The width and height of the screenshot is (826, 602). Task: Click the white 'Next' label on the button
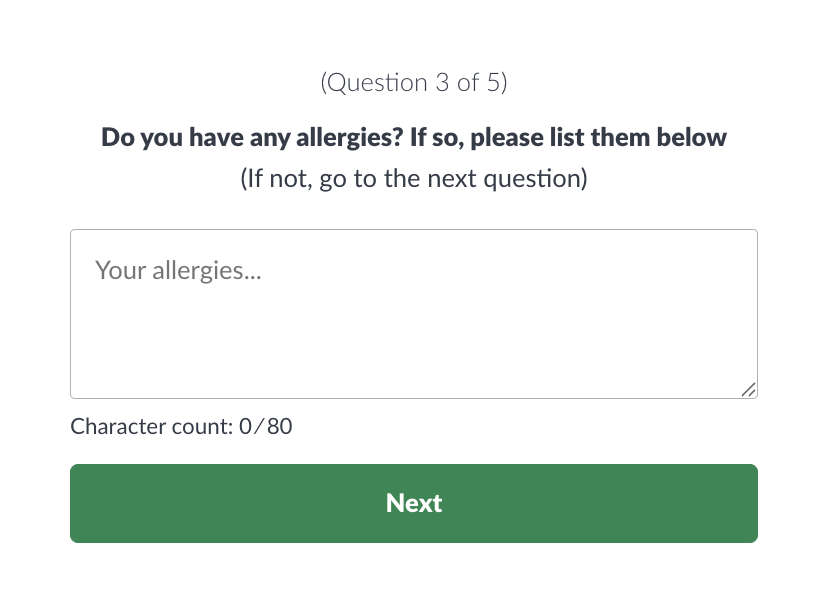pyautogui.click(x=413, y=503)
